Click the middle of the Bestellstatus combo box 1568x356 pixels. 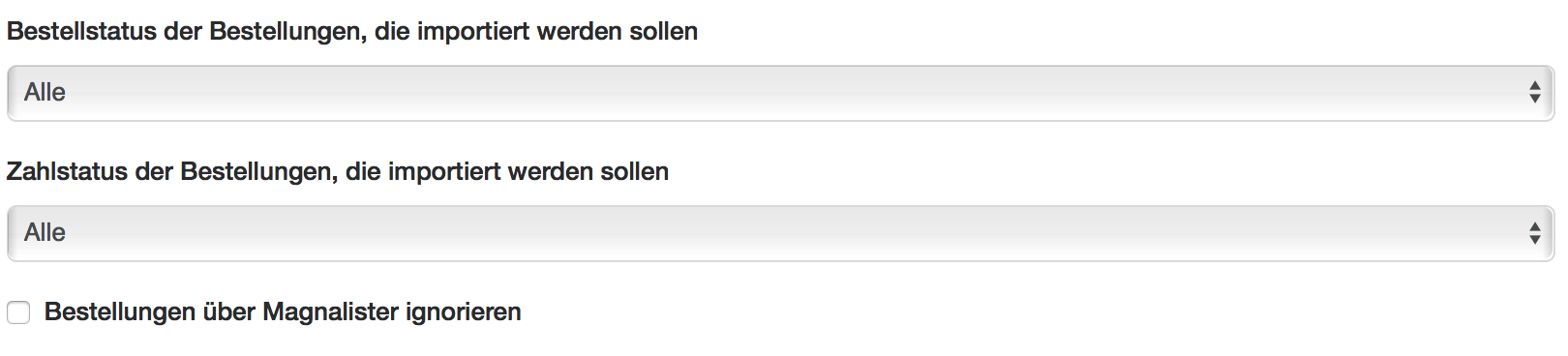coord(780,93)
